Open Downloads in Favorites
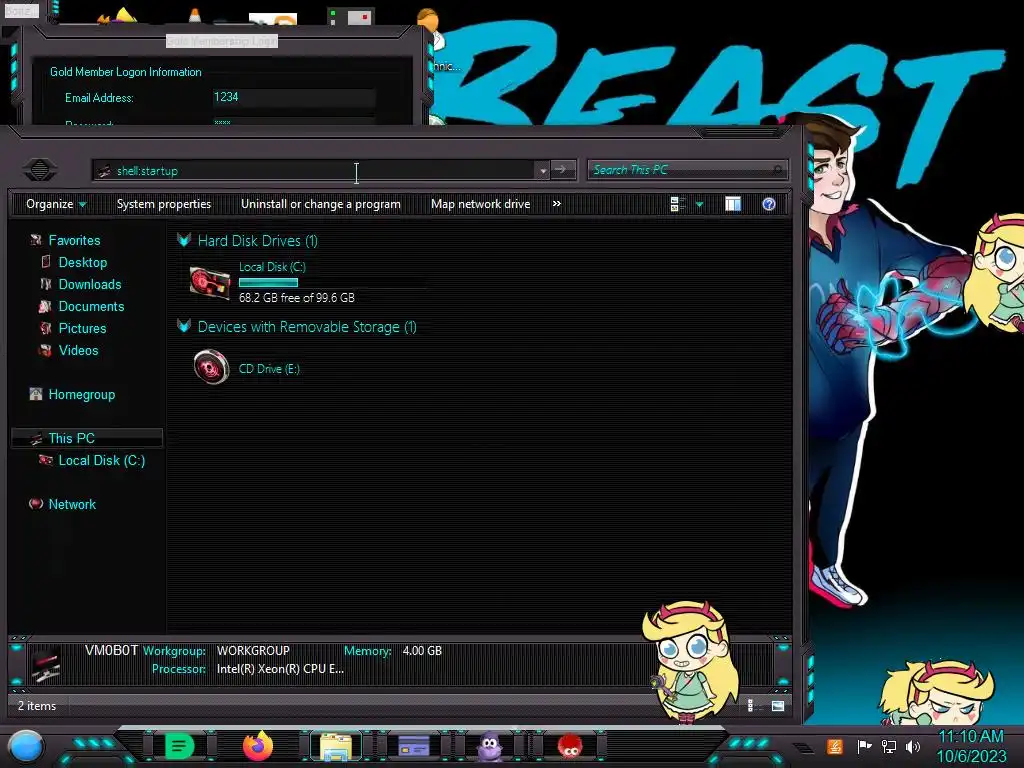The height and width of the screenshot is (768, 1024). click(90, 284)
